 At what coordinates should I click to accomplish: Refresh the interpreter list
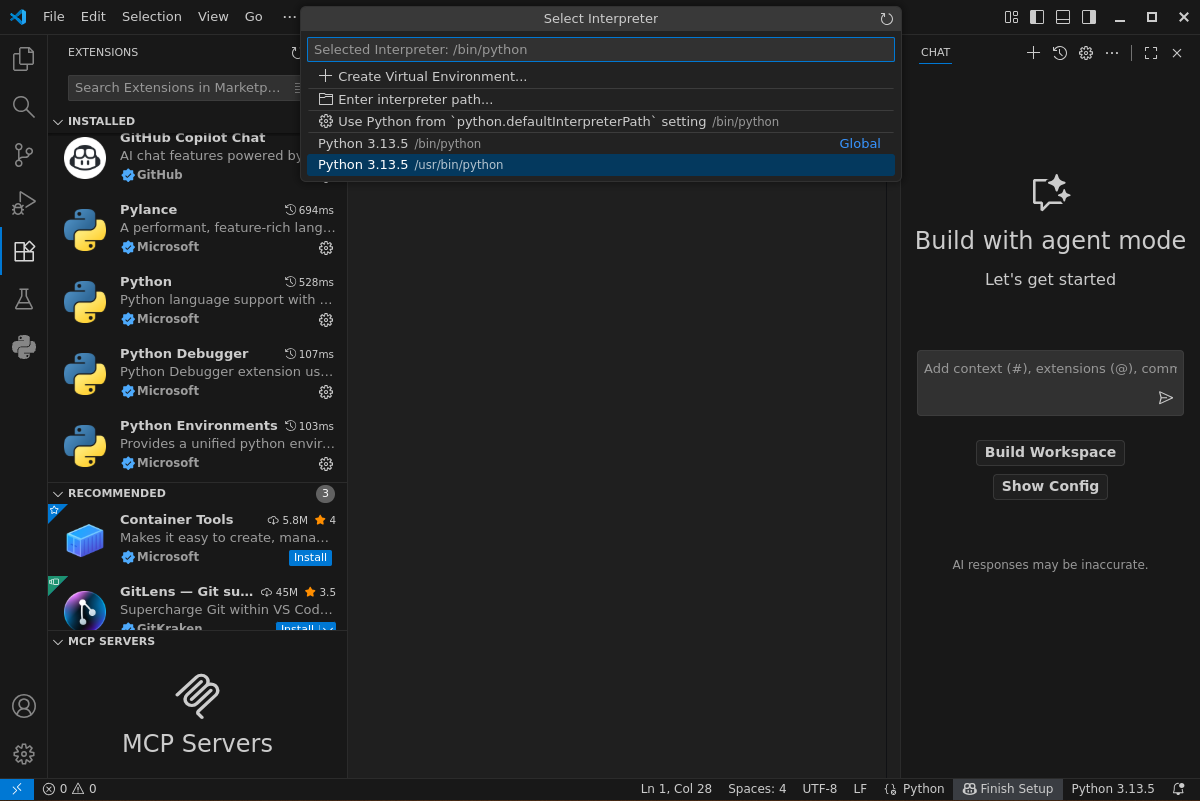886,19
